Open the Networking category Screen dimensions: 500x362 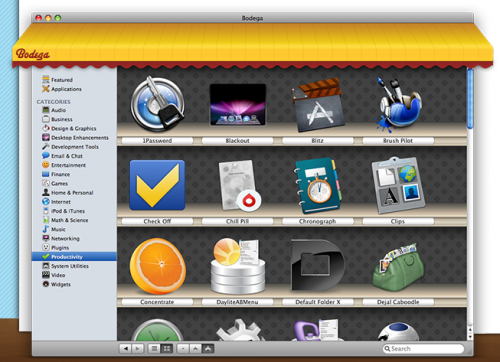point(61,238)
